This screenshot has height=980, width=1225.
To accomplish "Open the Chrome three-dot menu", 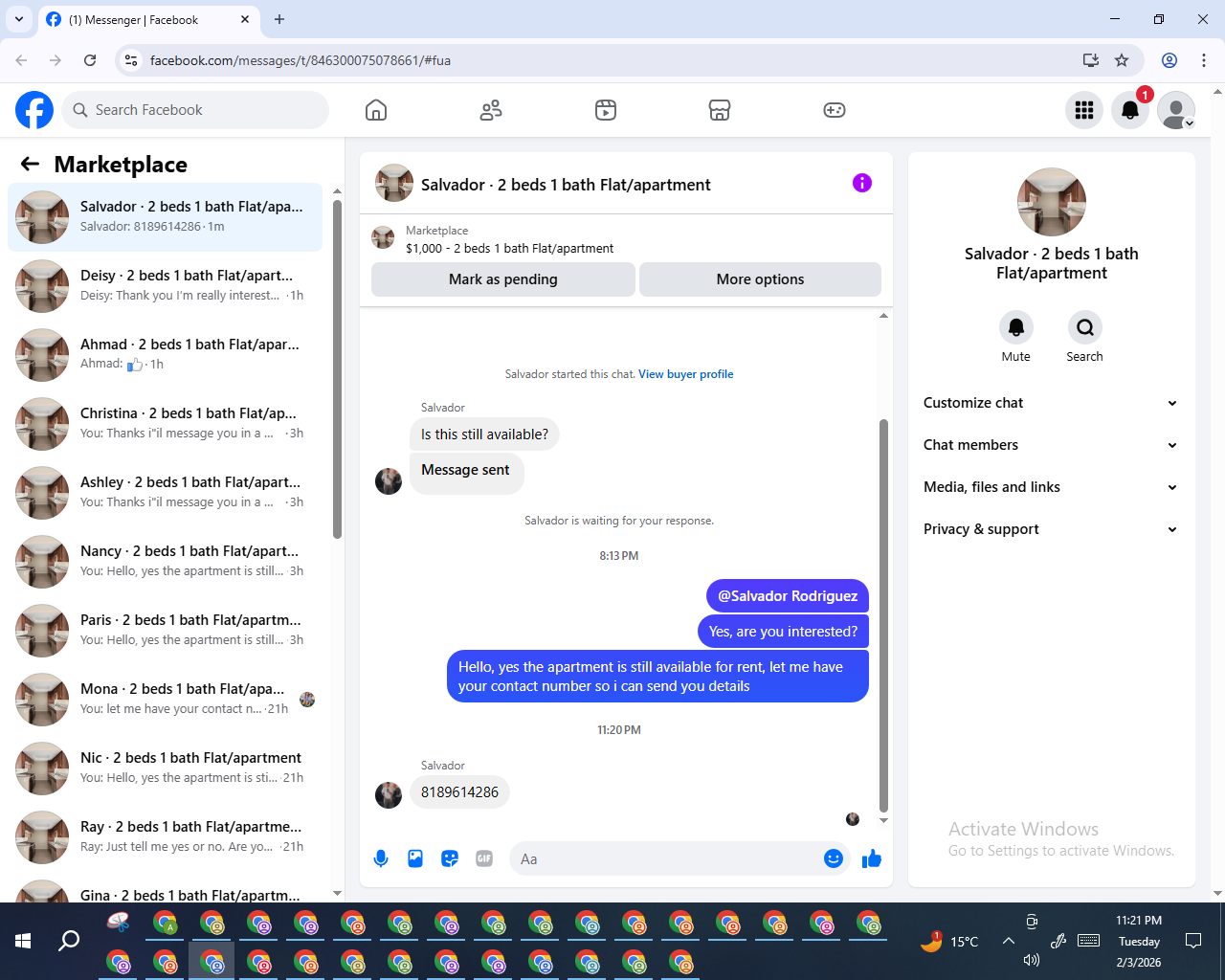I will pyautogui.click(x=1204, y=60).
